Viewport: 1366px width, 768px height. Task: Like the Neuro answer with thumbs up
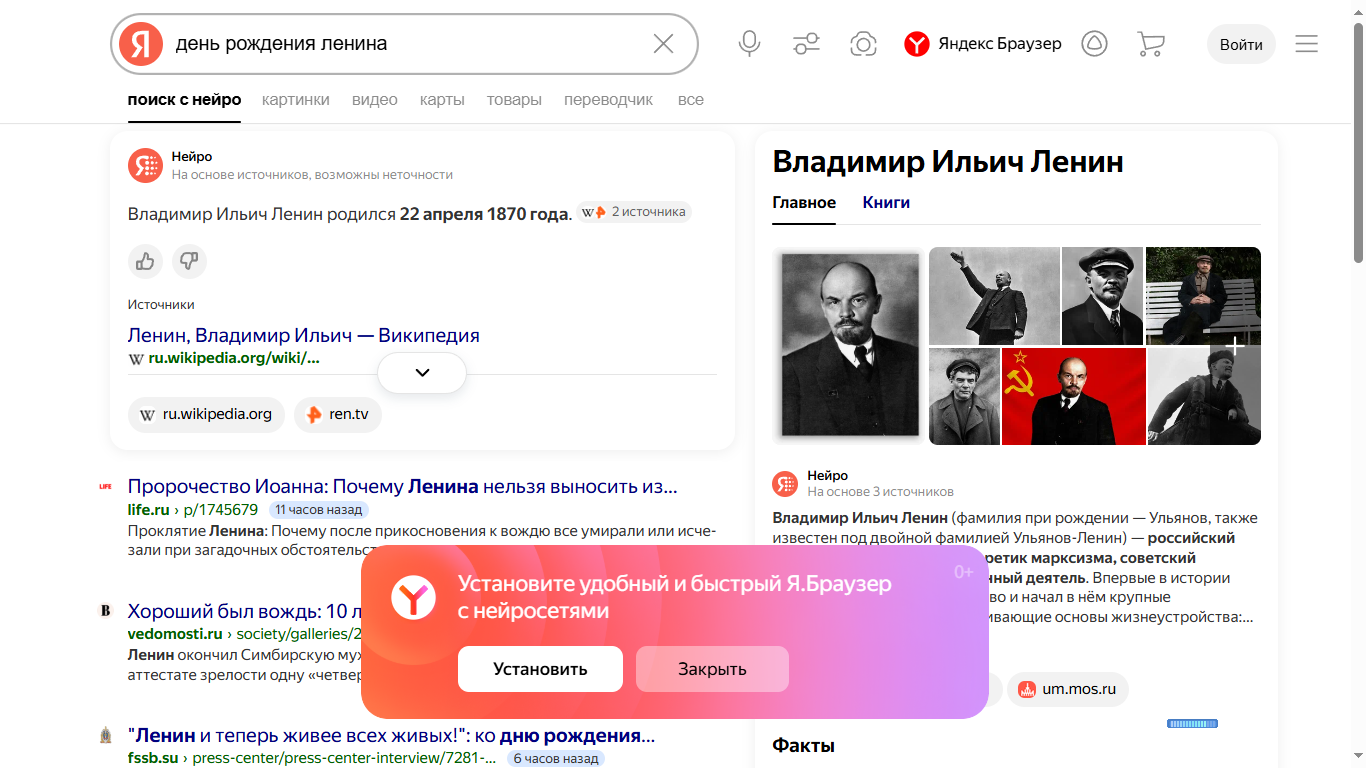click(x=145, y=261)
